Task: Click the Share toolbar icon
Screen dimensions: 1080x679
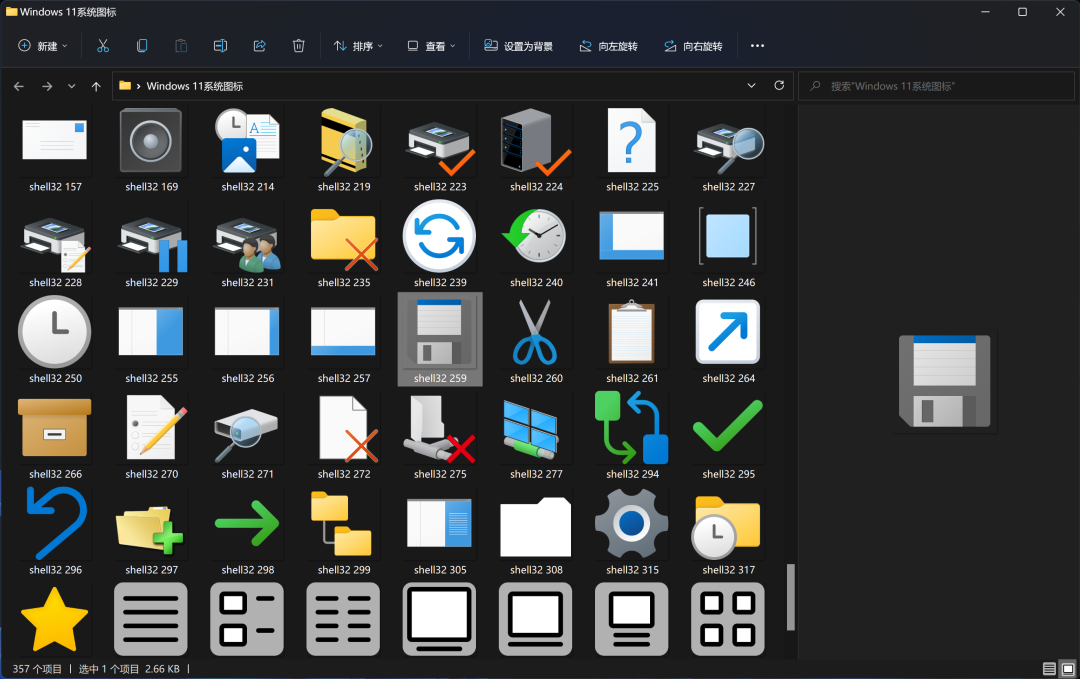Action: point(260,46)
